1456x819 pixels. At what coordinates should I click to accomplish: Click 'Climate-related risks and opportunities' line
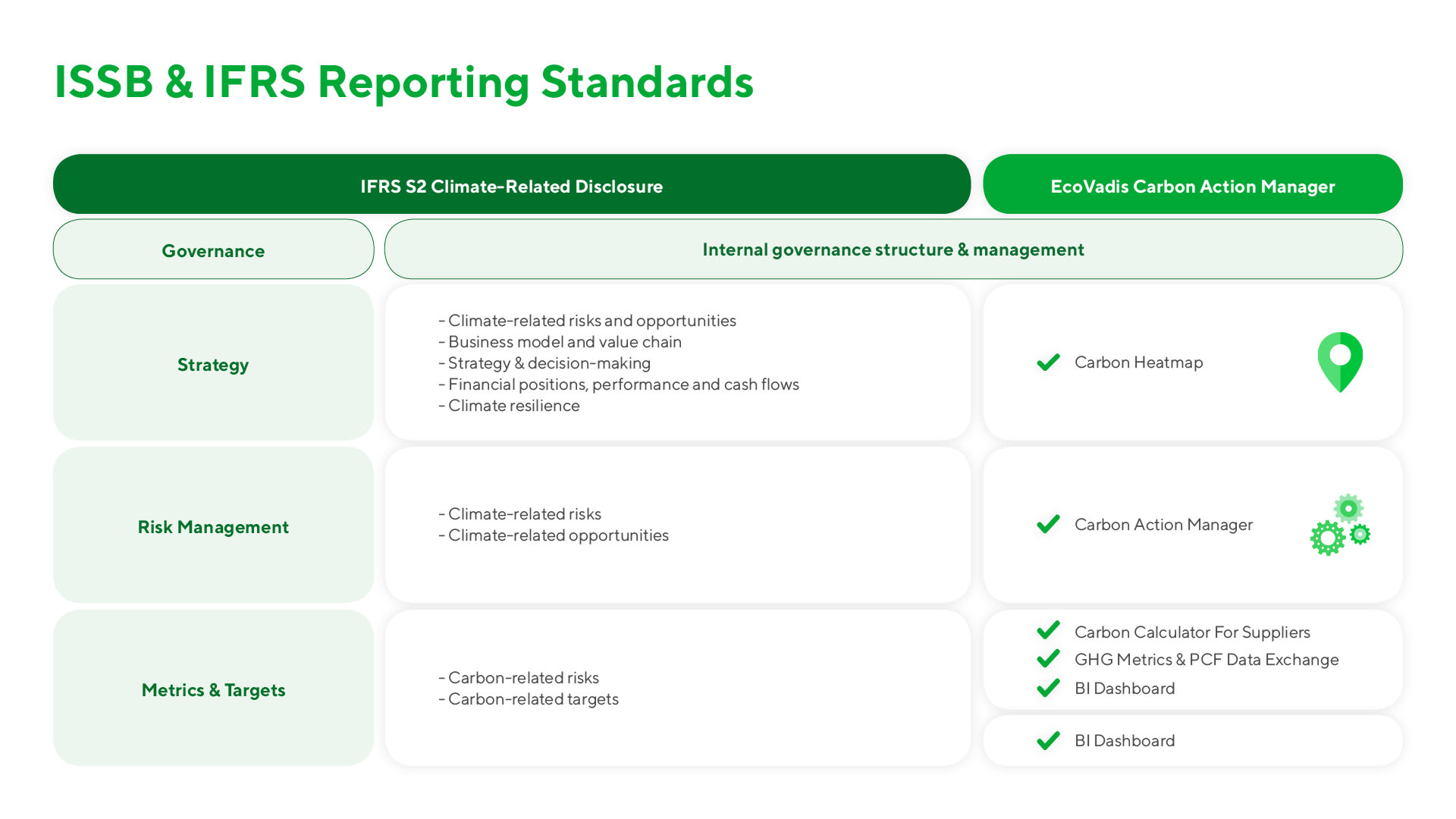pos(587,321)
